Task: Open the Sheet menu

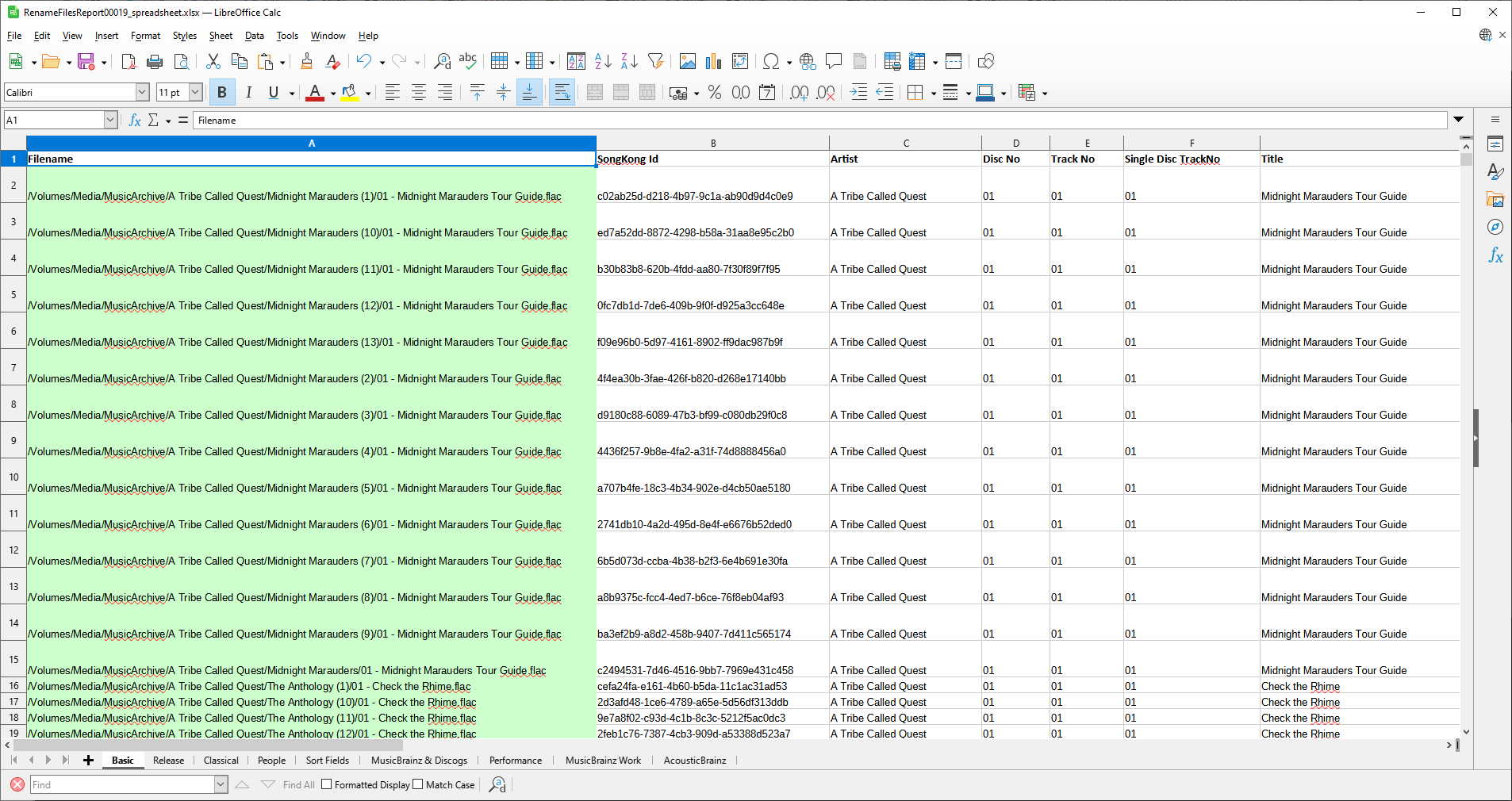Action: [221, 36]
